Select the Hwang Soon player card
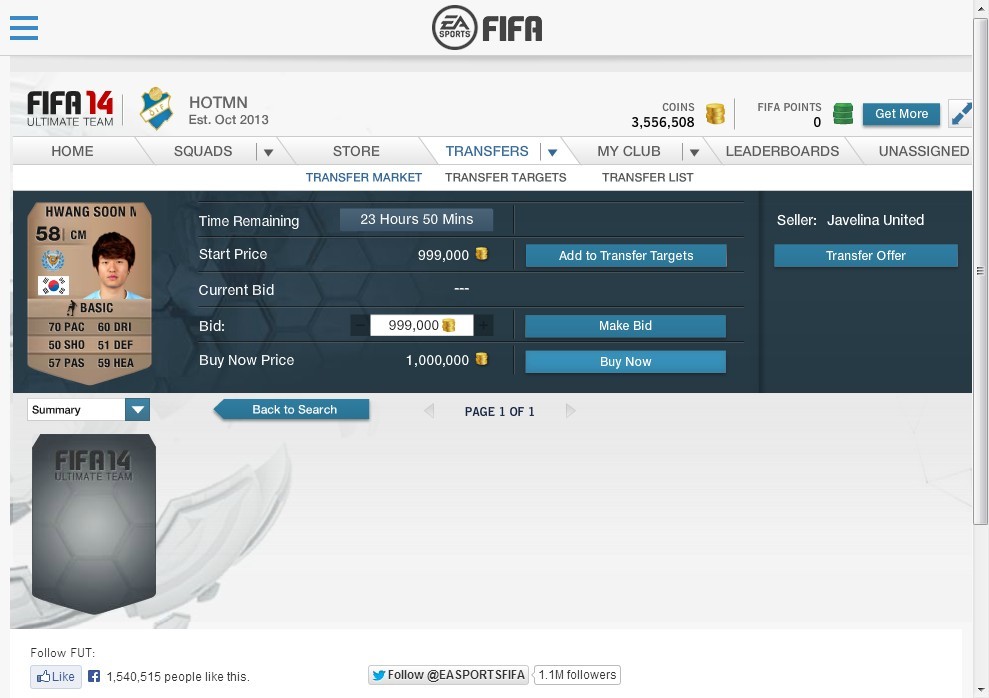989x698 pixels. click(89, 293)
